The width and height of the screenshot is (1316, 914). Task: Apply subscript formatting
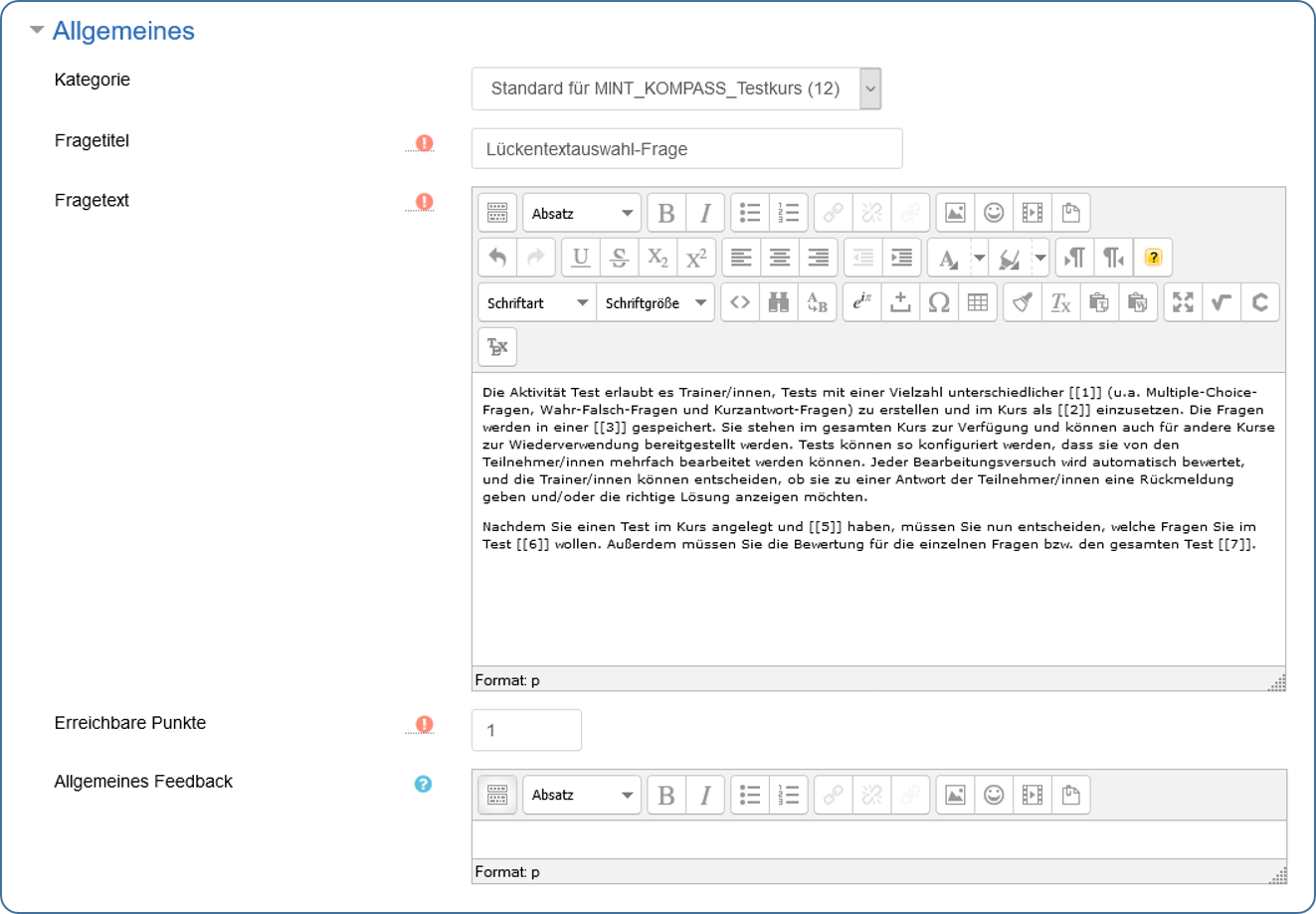658,258
